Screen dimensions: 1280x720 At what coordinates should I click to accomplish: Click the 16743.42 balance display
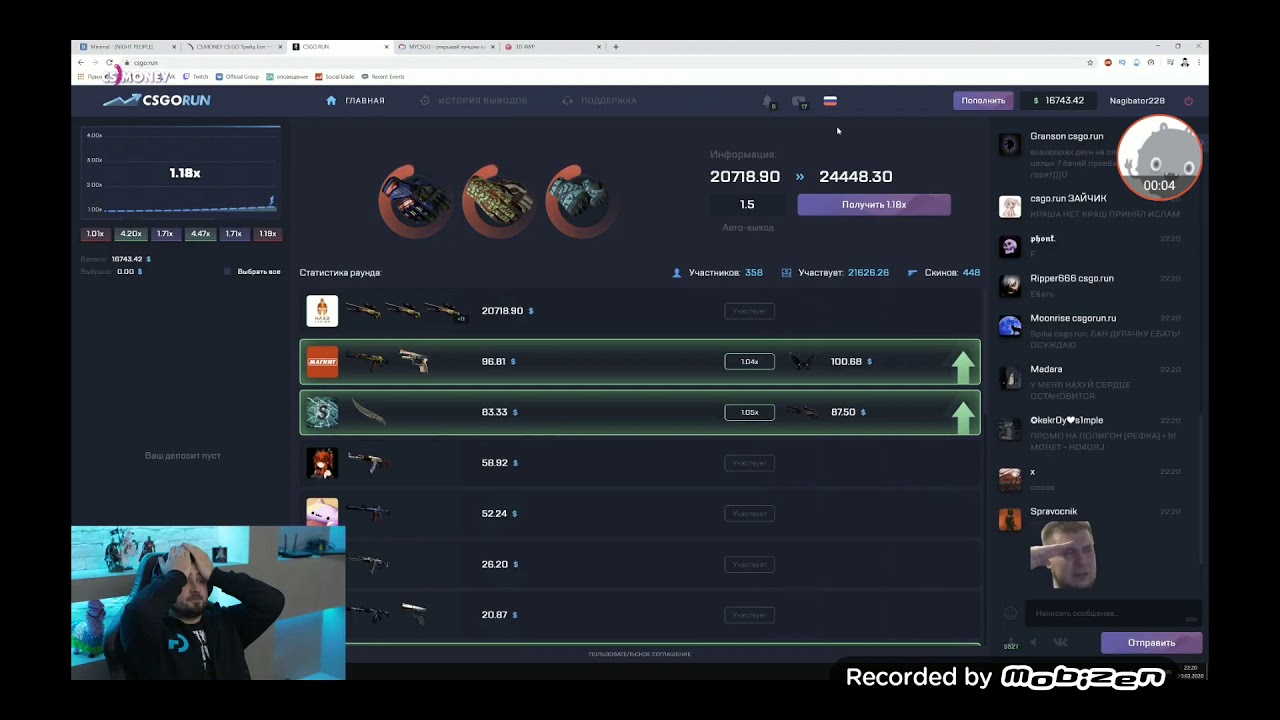coord(1059,101)
